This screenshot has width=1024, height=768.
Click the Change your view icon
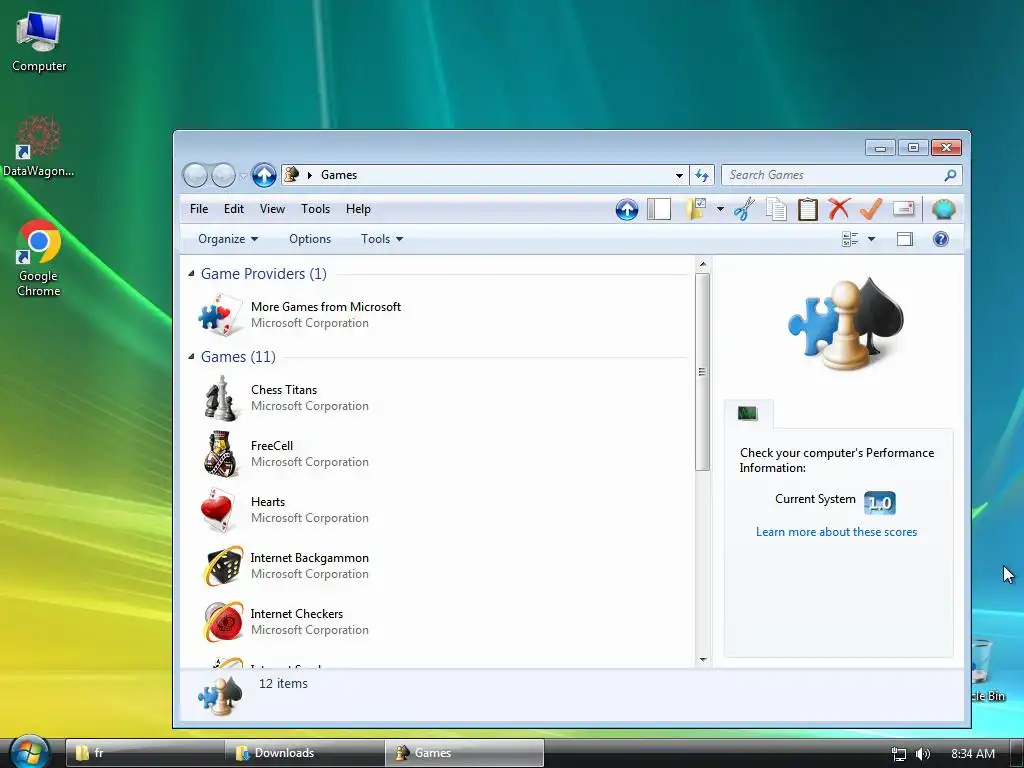pos(850,239)
